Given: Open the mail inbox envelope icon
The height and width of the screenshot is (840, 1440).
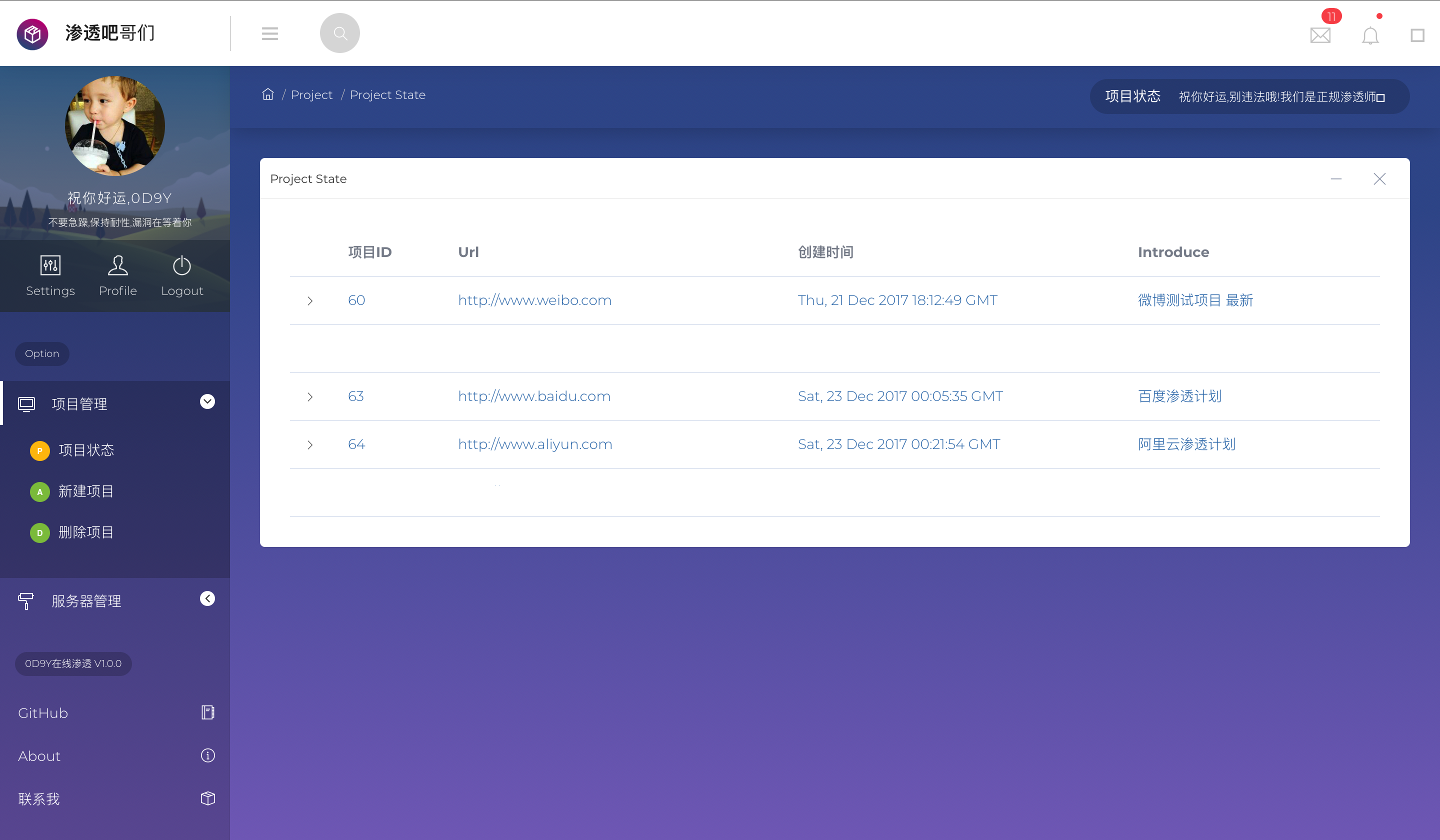Looking at the screenshot, I should click(x=1320, y=35).
